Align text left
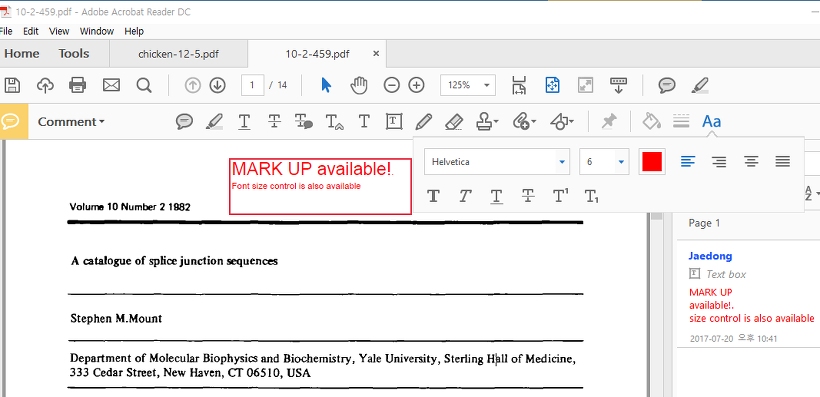The width and height of the screenshot is (820, 397). (688, 162)
